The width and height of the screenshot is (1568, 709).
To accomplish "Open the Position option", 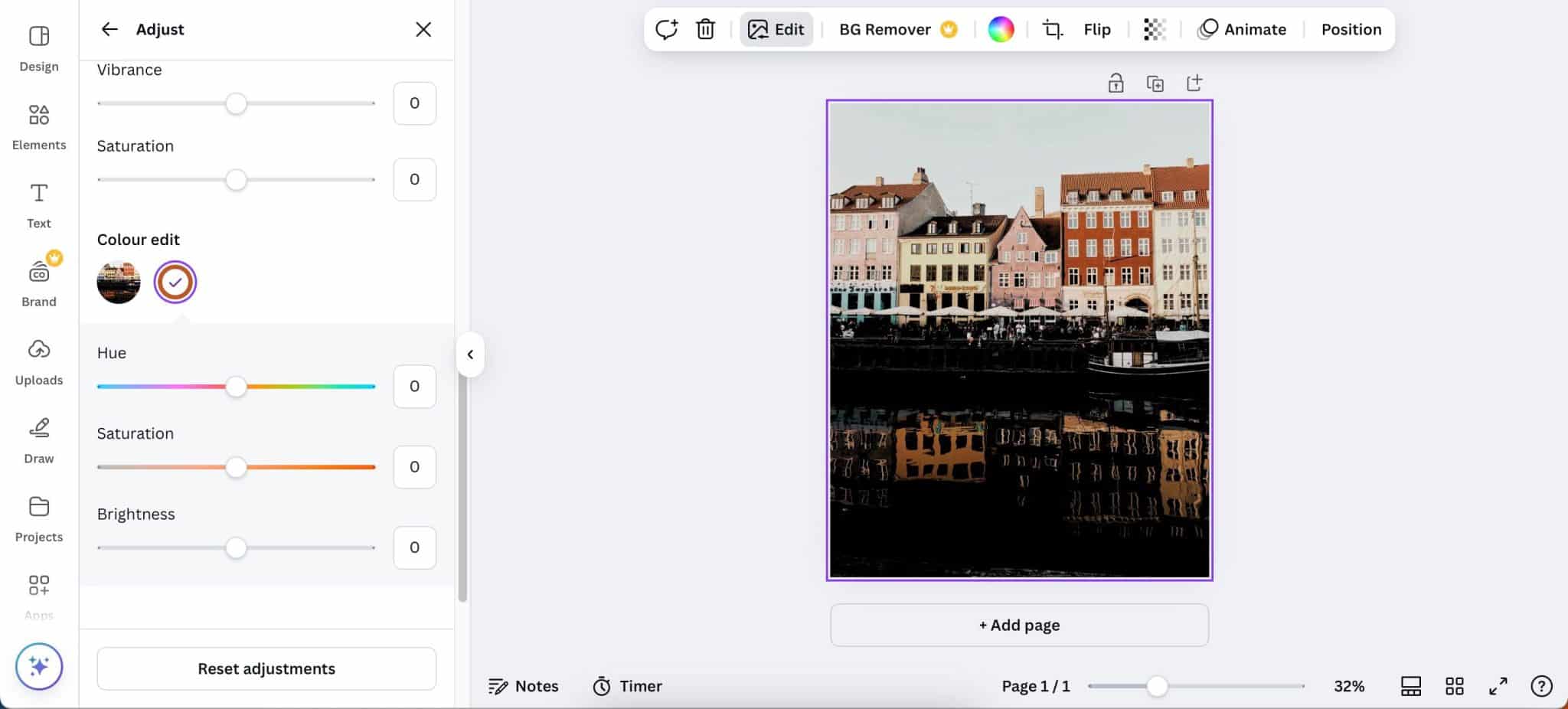I will tap(1351, 29).
